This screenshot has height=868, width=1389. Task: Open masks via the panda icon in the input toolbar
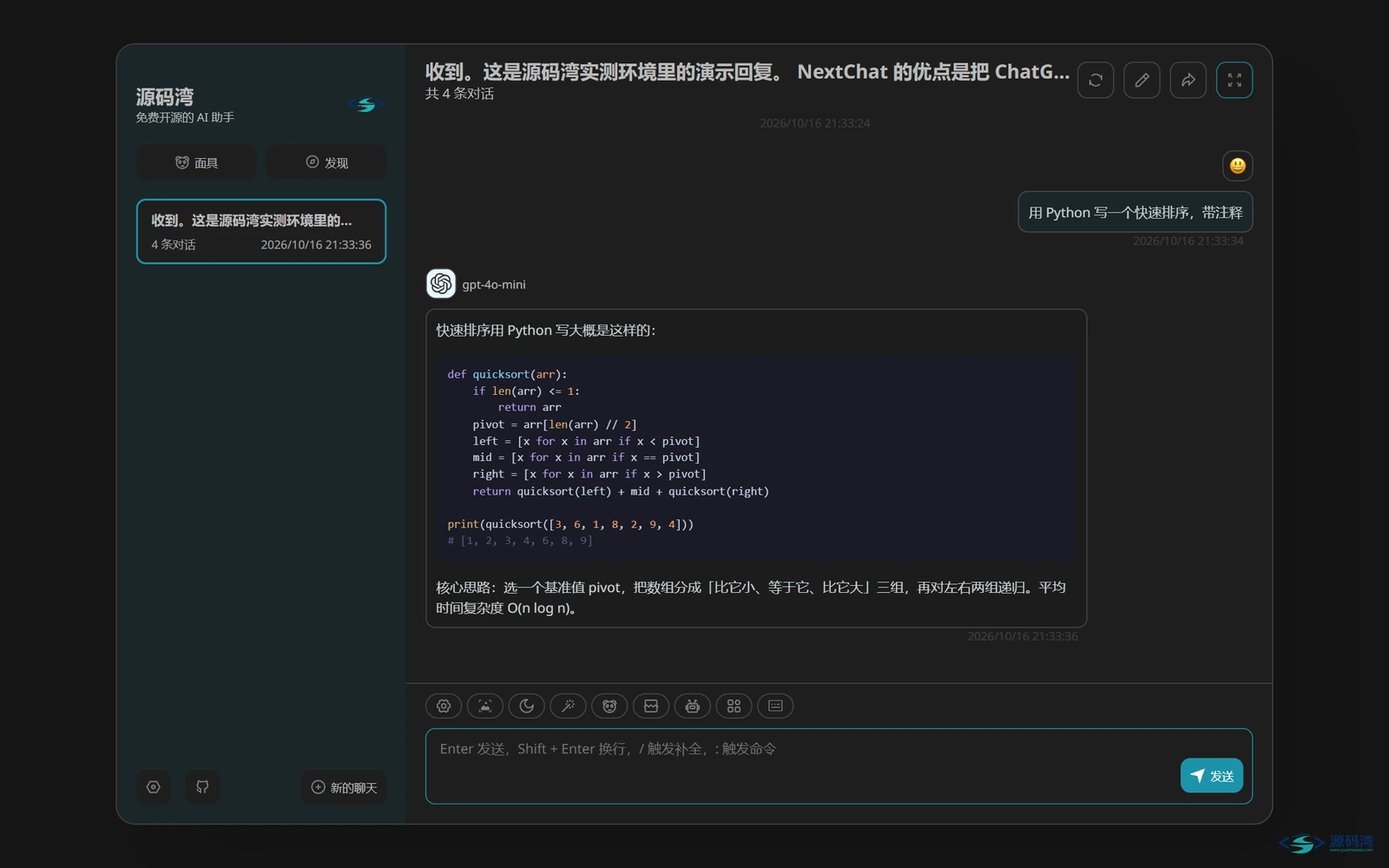click(x=609, y=706)
